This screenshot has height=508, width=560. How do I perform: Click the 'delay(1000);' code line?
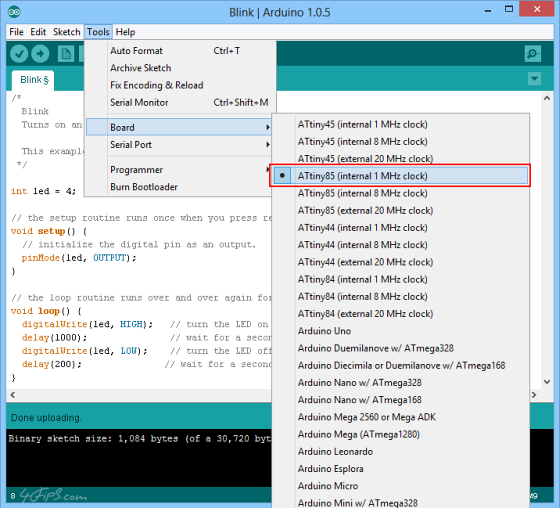(x=54, y=338)
